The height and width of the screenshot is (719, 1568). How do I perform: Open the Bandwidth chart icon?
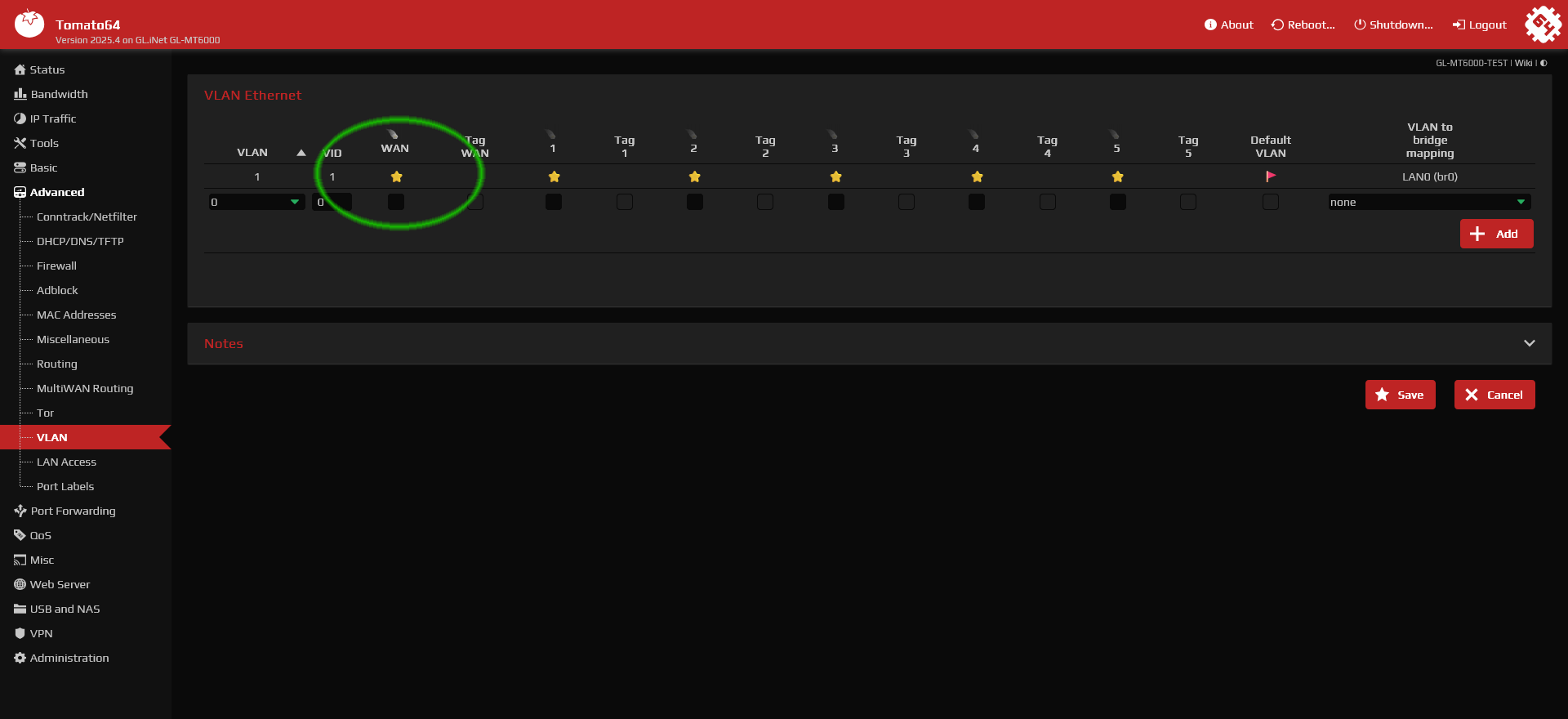click(20, 94)
